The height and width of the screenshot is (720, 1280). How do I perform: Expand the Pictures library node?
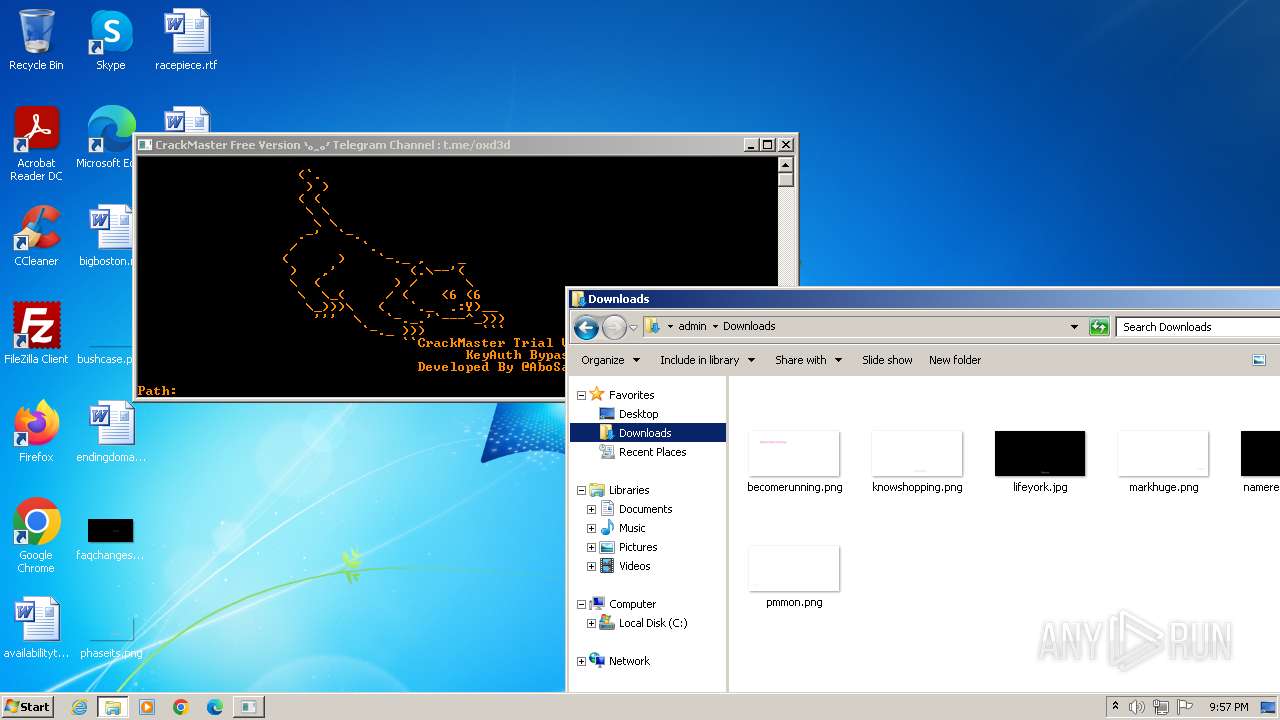click(591, 547)
